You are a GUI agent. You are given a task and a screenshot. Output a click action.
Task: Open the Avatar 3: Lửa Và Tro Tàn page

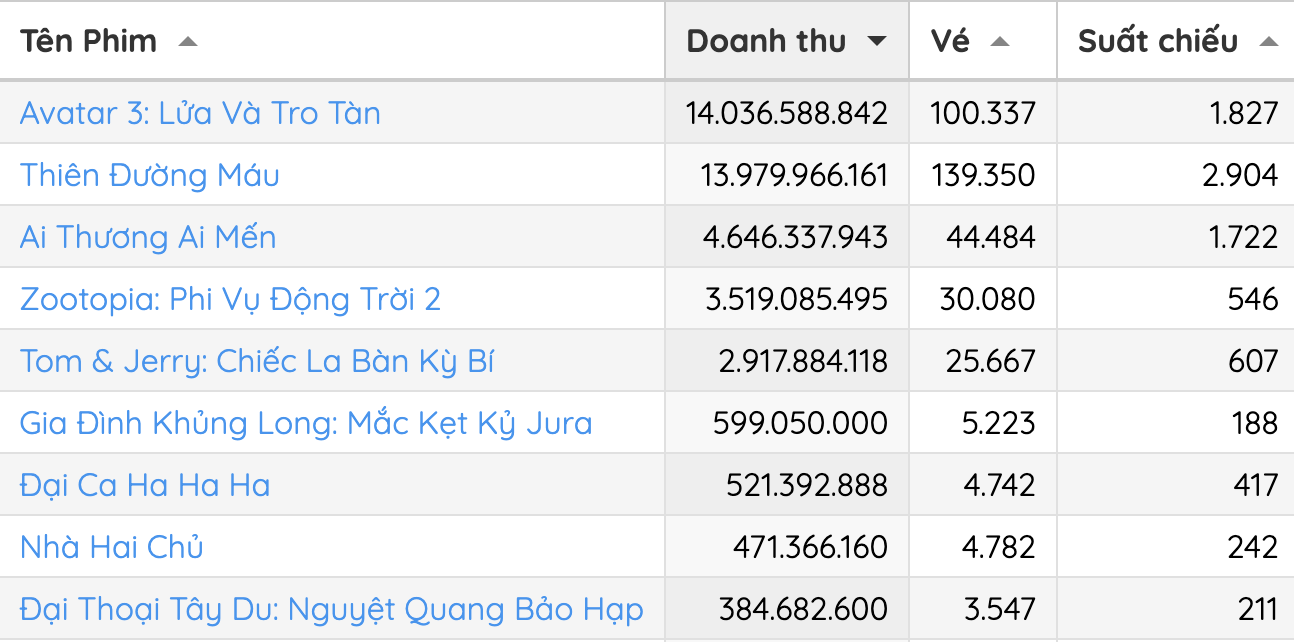tap(200, 113)
